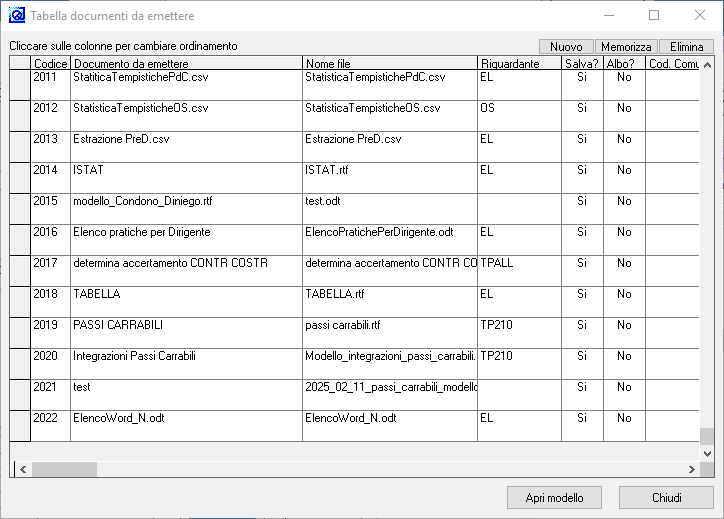Sort by Cod. Comu column header
The width and height of the screenshot is (724, 519).
(x=673, y=63)
